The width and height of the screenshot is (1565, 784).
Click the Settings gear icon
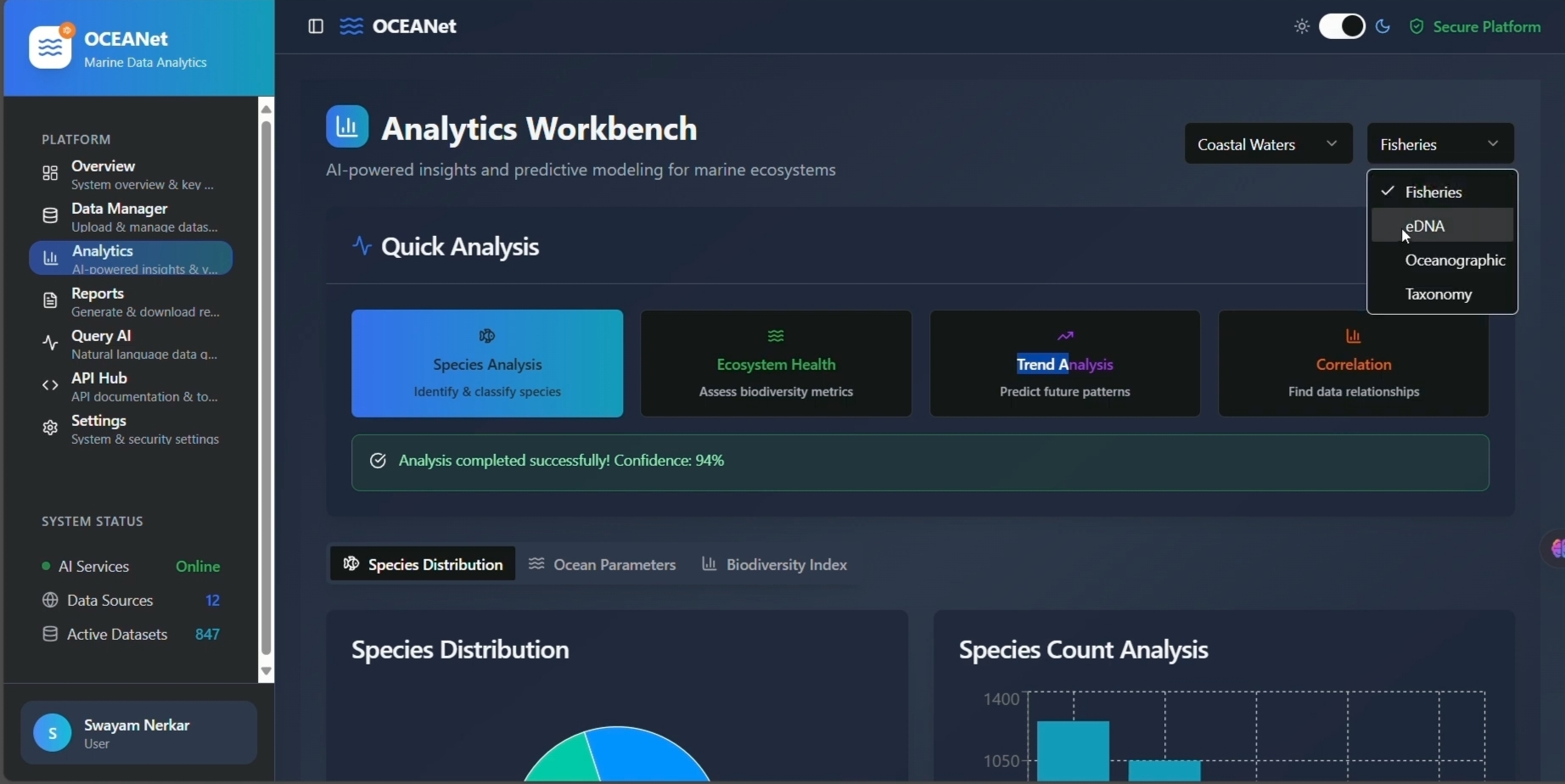pyautogui.click(x=50, y=428)
